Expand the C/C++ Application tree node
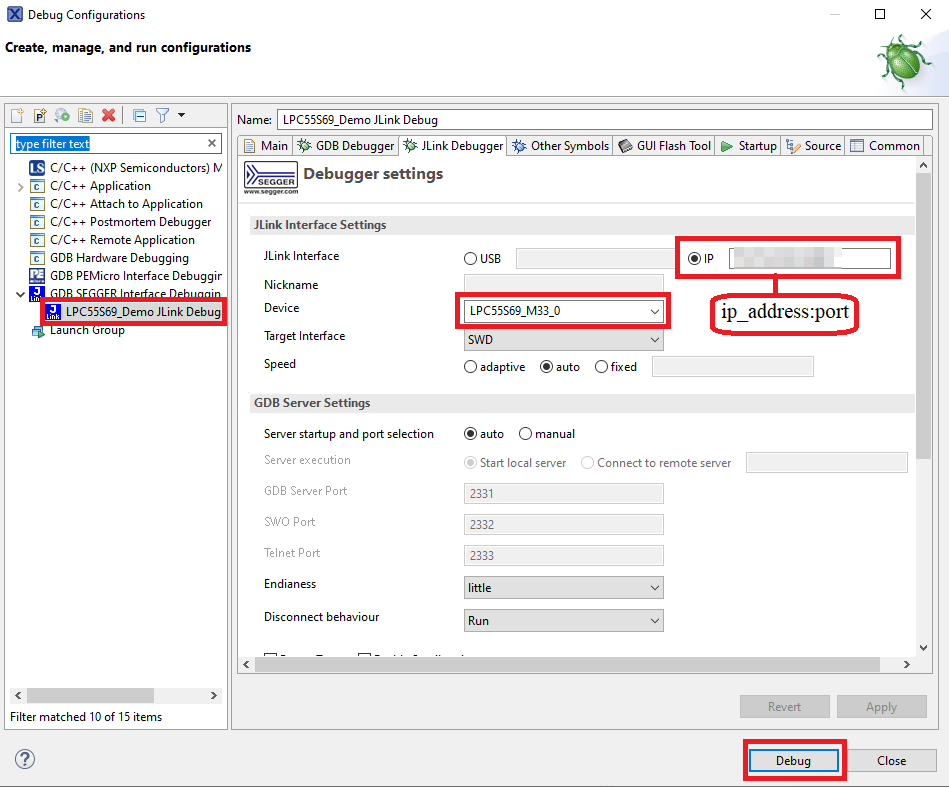Screen dimensions: 949x787 (x=21, y=187)
